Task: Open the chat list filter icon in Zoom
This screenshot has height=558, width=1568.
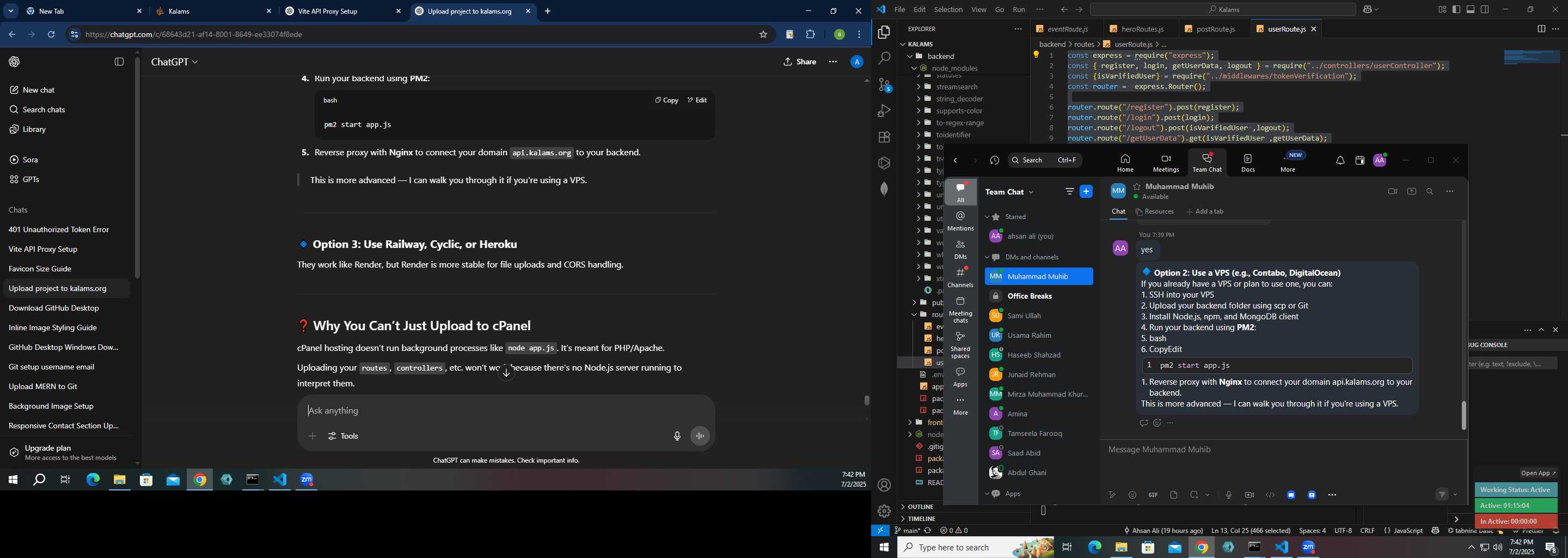Action: [1069, 191]
